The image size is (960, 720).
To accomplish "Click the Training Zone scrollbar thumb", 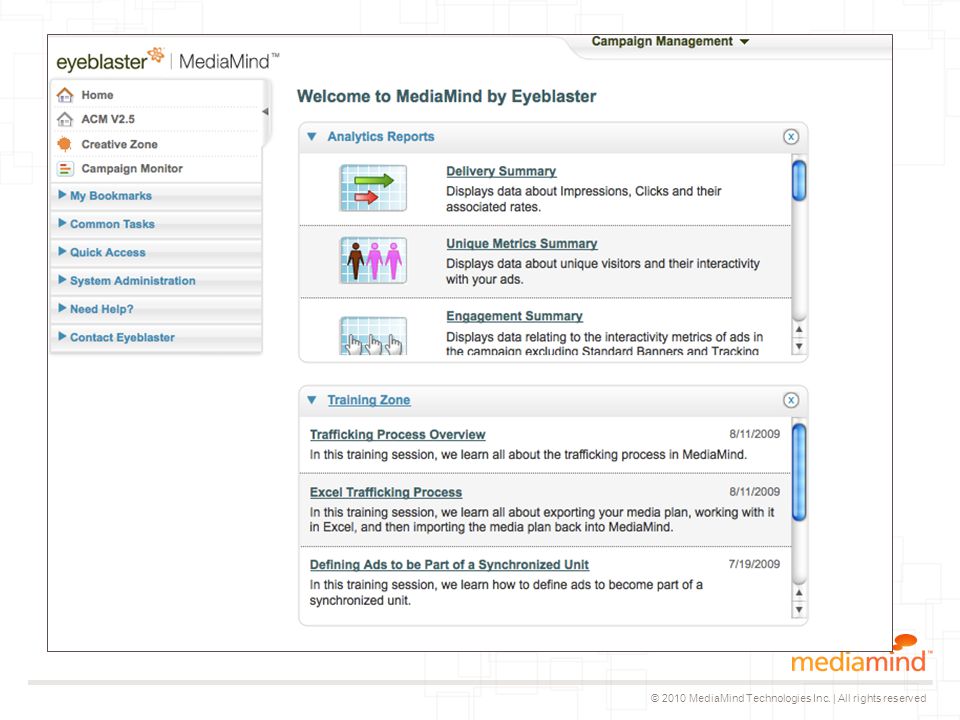I will coord(799,472).
